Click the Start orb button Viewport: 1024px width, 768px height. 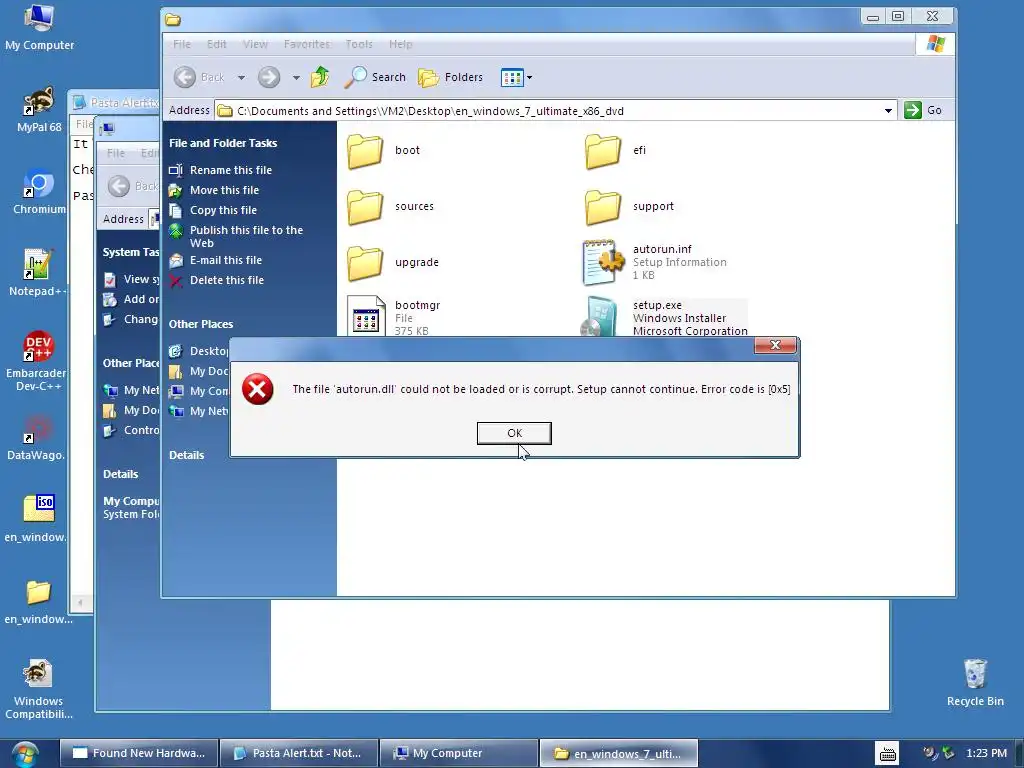pyautogui.click(x=25, y=754)
